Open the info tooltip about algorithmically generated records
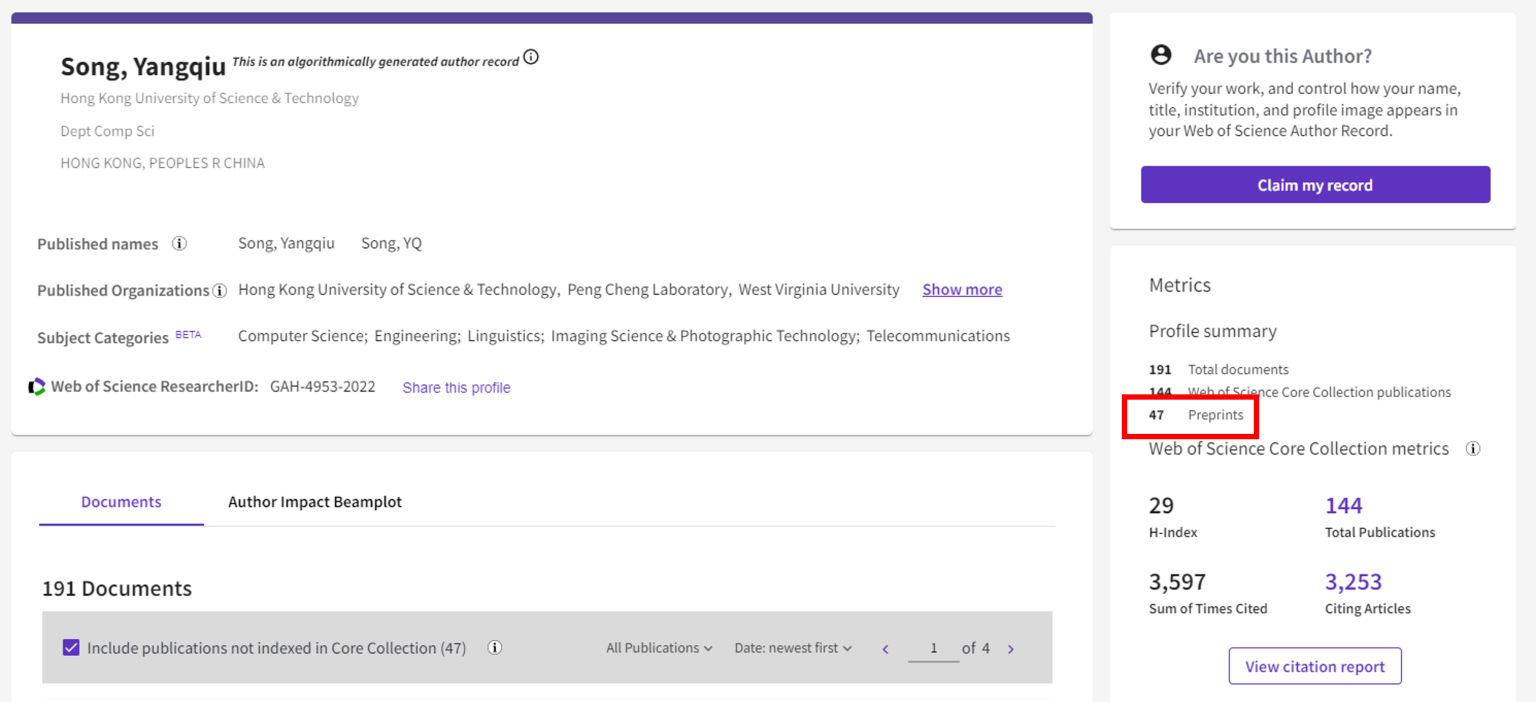Image resolution: width=1536 pixels, height=702 pixels. tap(530, 57)
